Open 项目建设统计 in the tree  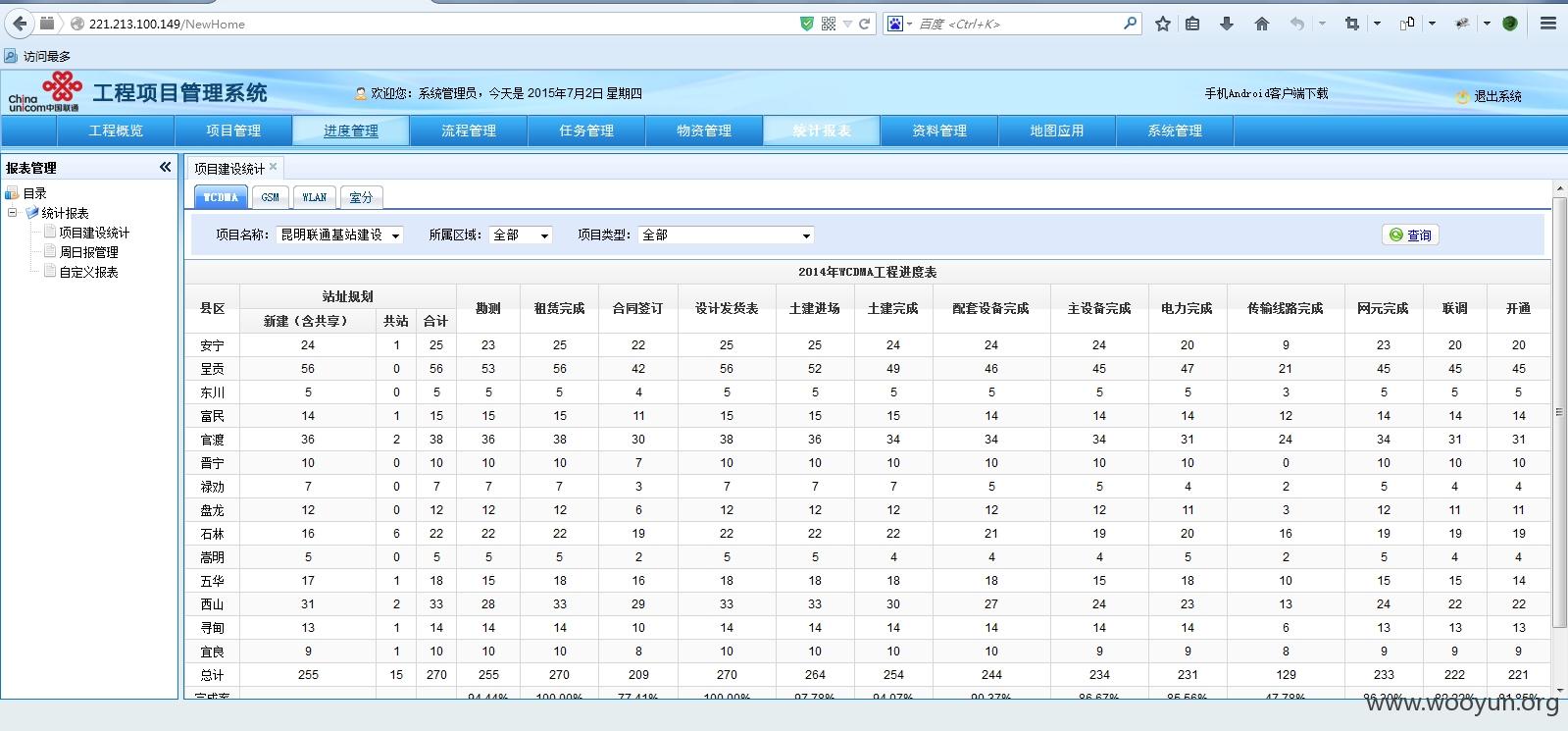(x=94, y=233)
